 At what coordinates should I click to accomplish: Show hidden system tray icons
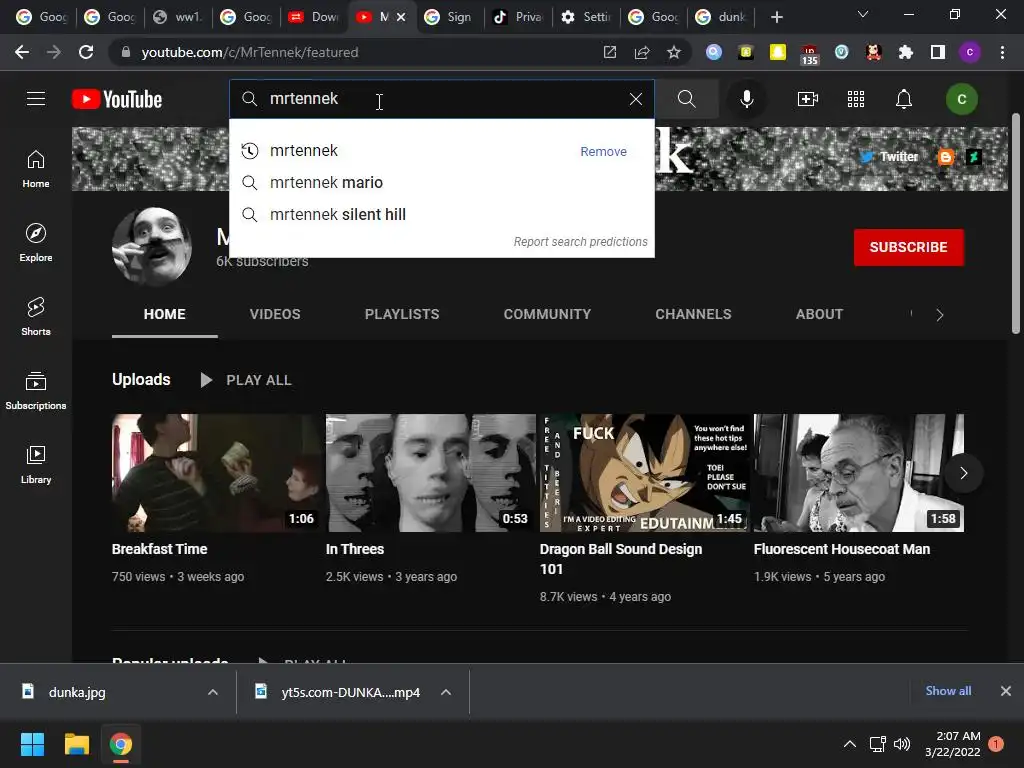(850, 744)
